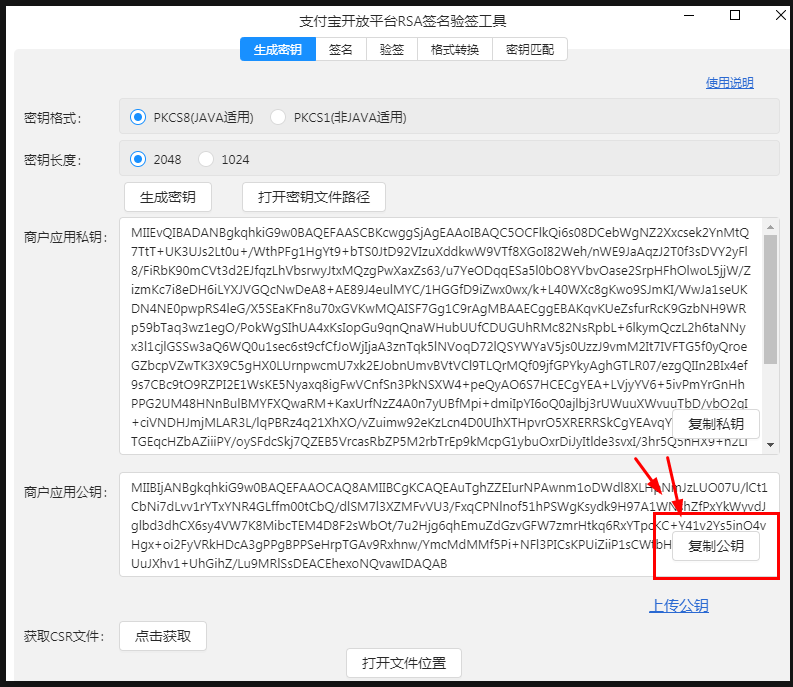This screenshot has width=793, height=687.
Task: Minimize the RSA tool window
Action: click(x=689, y=16)
